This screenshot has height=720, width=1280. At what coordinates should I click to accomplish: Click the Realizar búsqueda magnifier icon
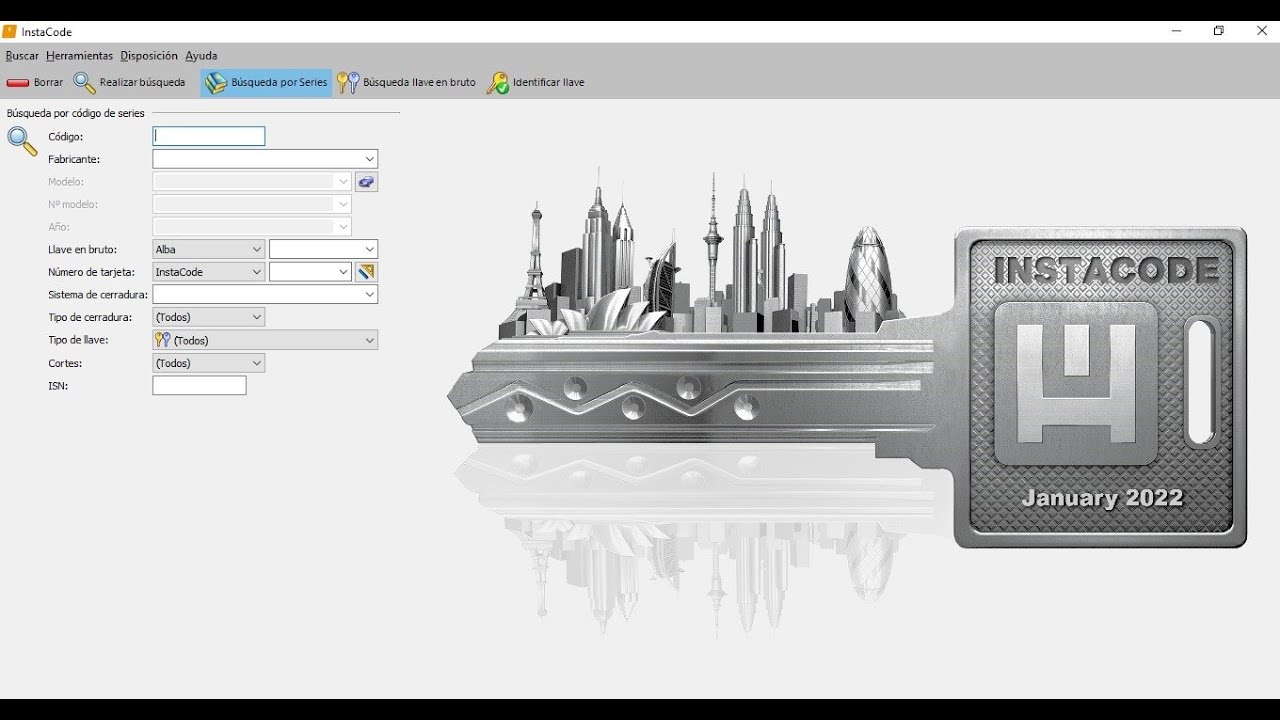coord(85,83)
